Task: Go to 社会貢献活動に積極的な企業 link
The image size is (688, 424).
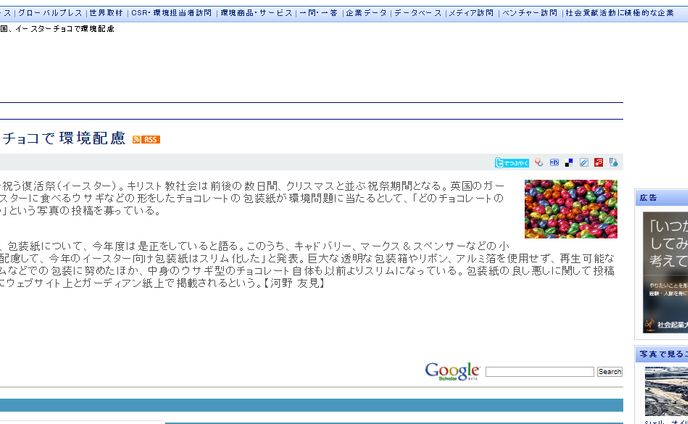Action: pyautogui.click(x=620, y=13)
